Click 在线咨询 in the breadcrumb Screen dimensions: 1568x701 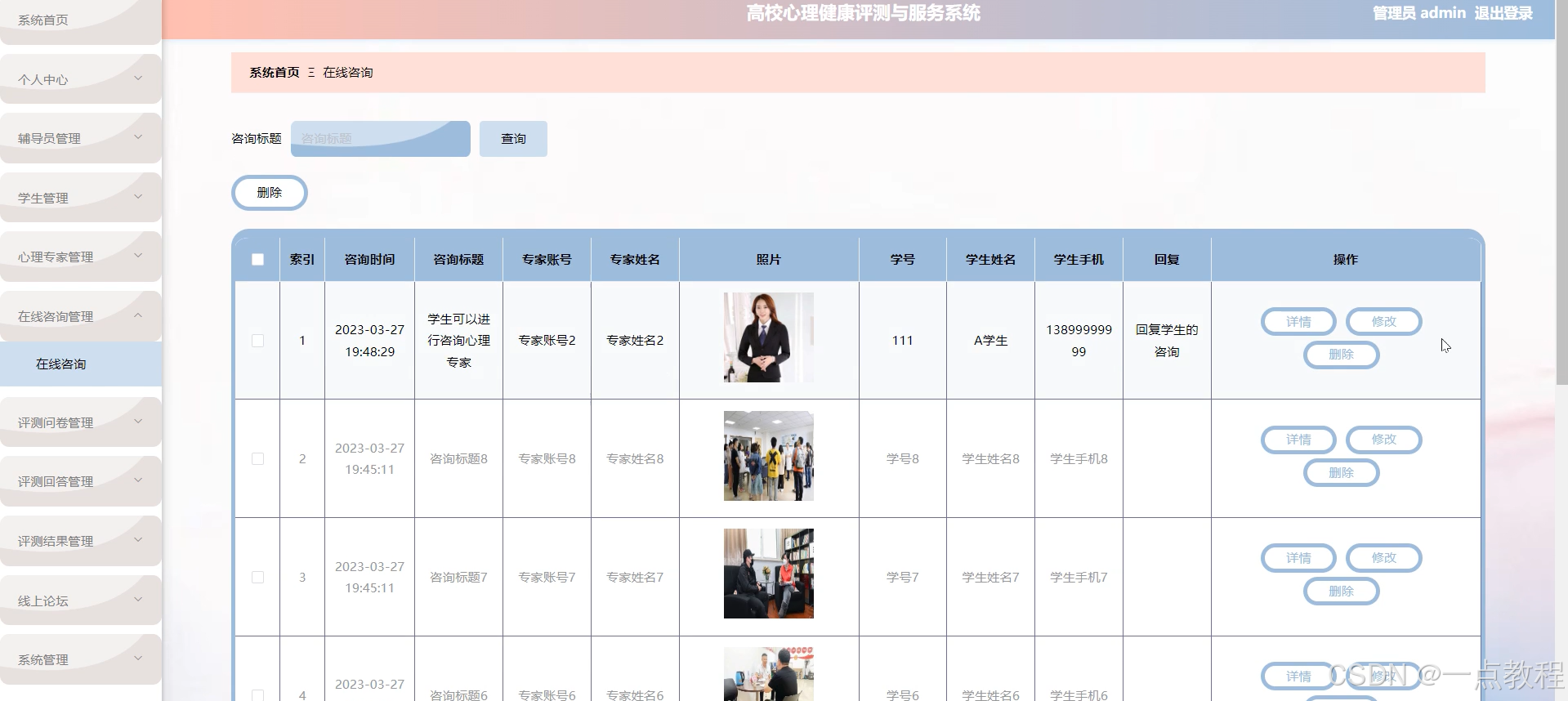click(x=348, y=73)
